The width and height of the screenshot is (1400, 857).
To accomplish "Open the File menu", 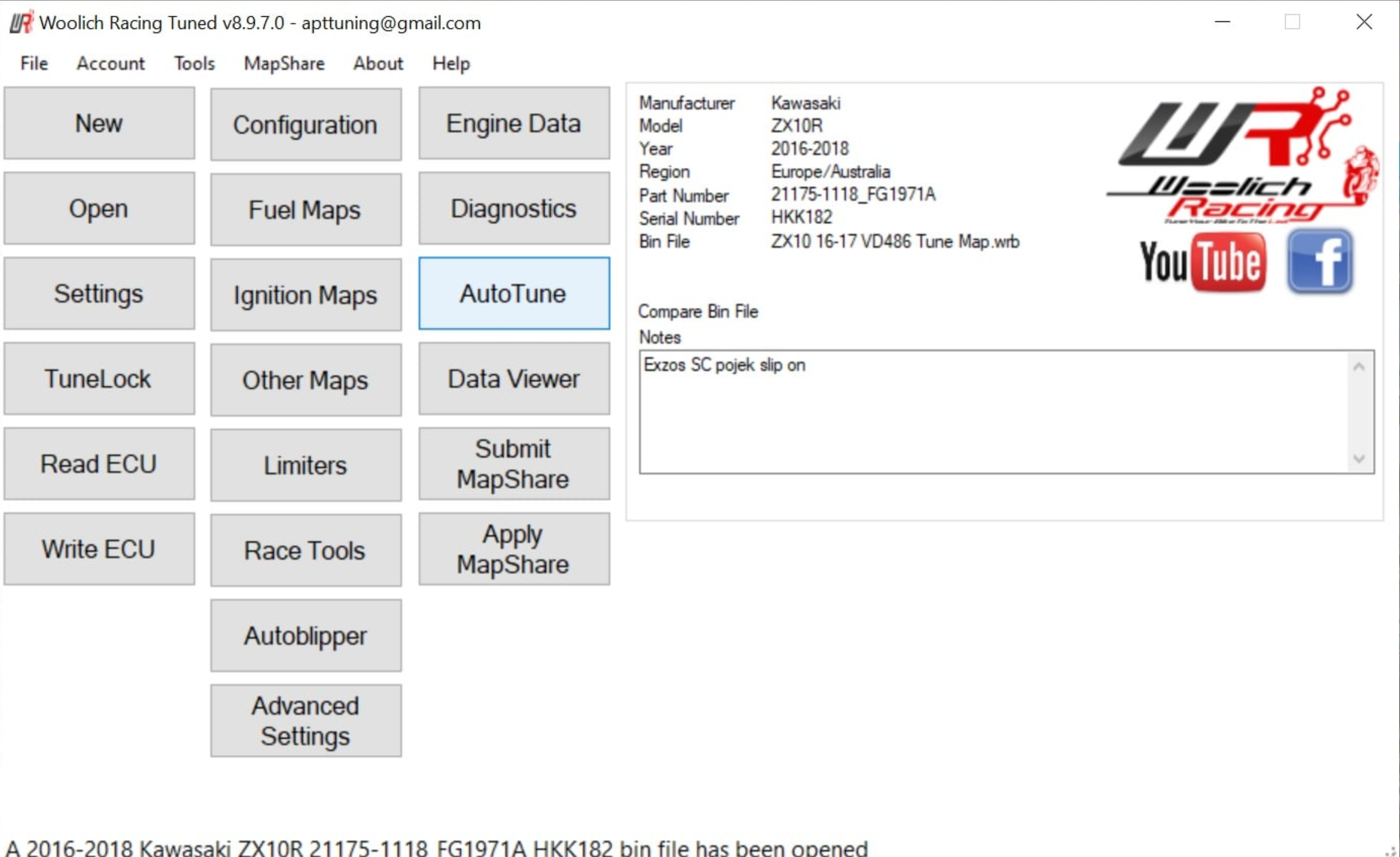I will [x=34, y=63].
